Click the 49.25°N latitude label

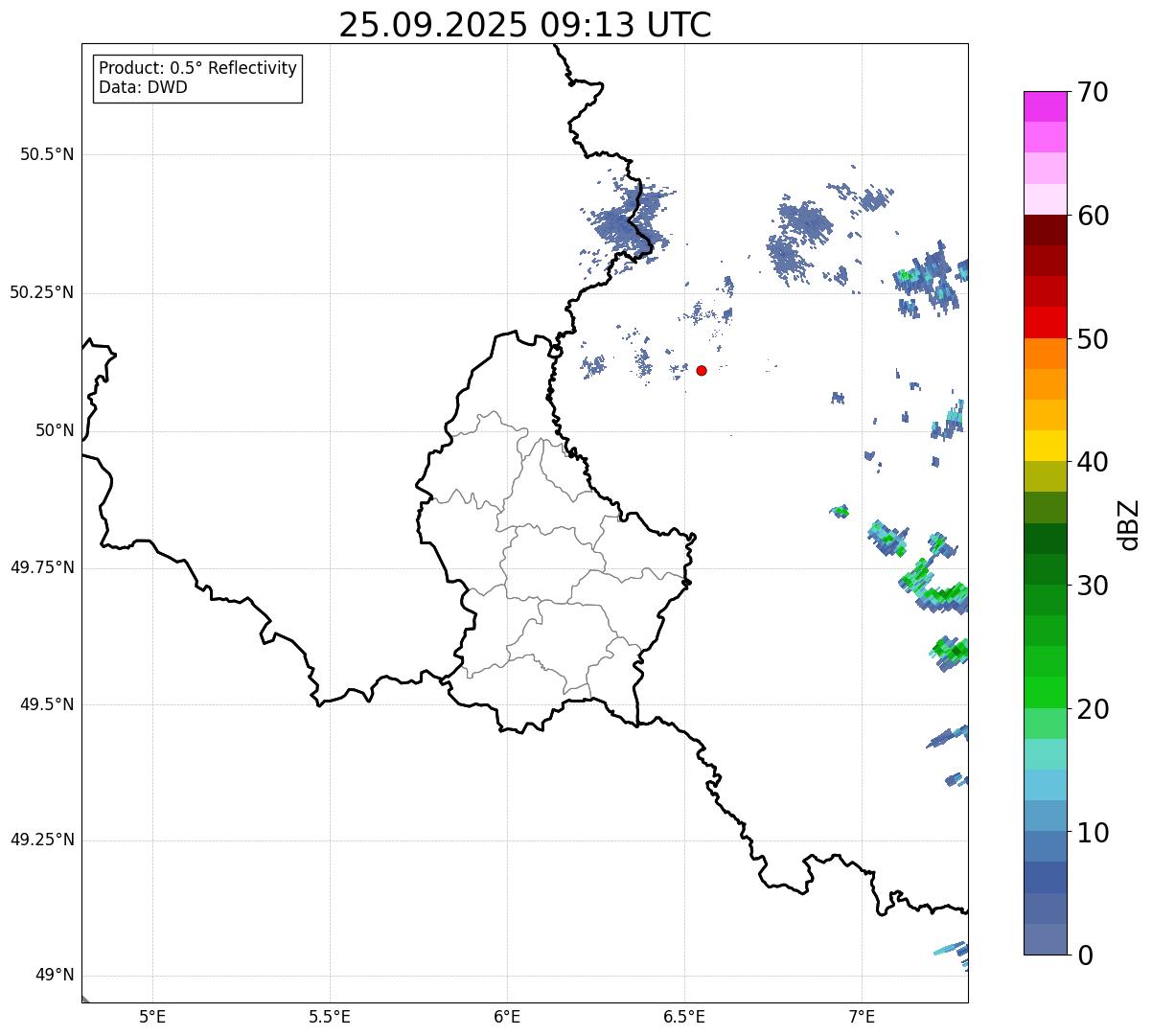tap(42, 840)
